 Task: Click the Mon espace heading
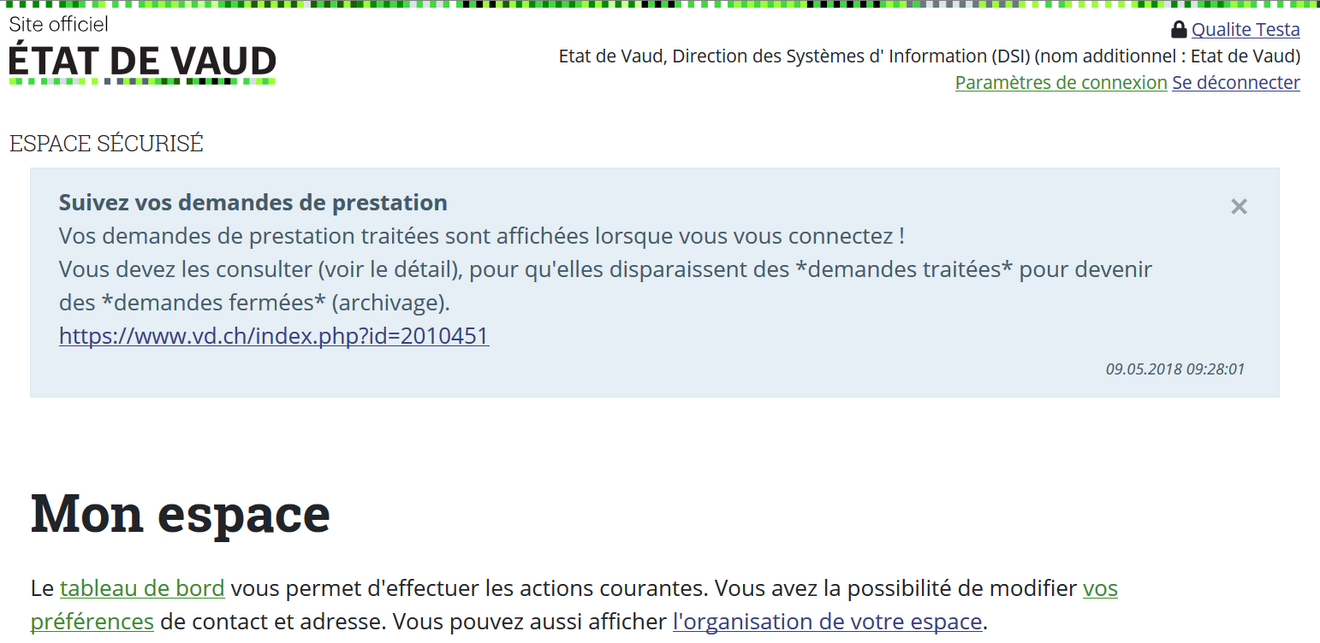tap(180, 513)
